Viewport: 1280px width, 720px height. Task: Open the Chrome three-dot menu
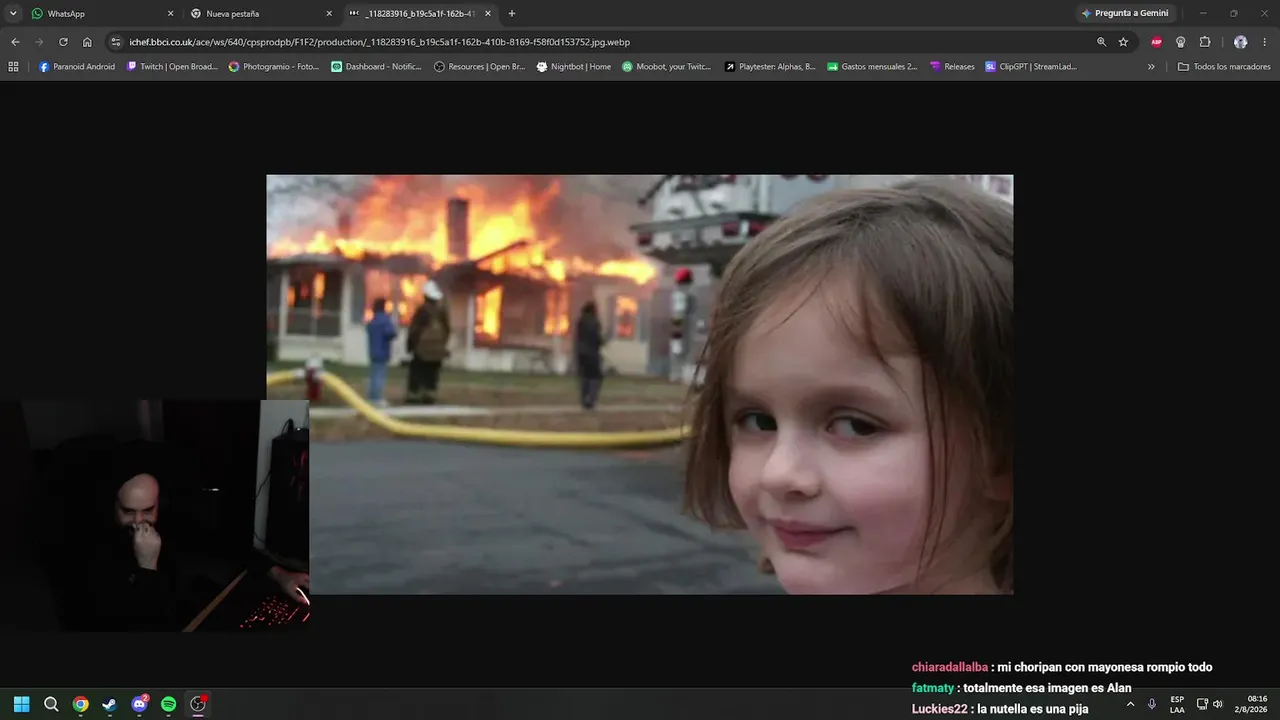tap(1265, 42)
